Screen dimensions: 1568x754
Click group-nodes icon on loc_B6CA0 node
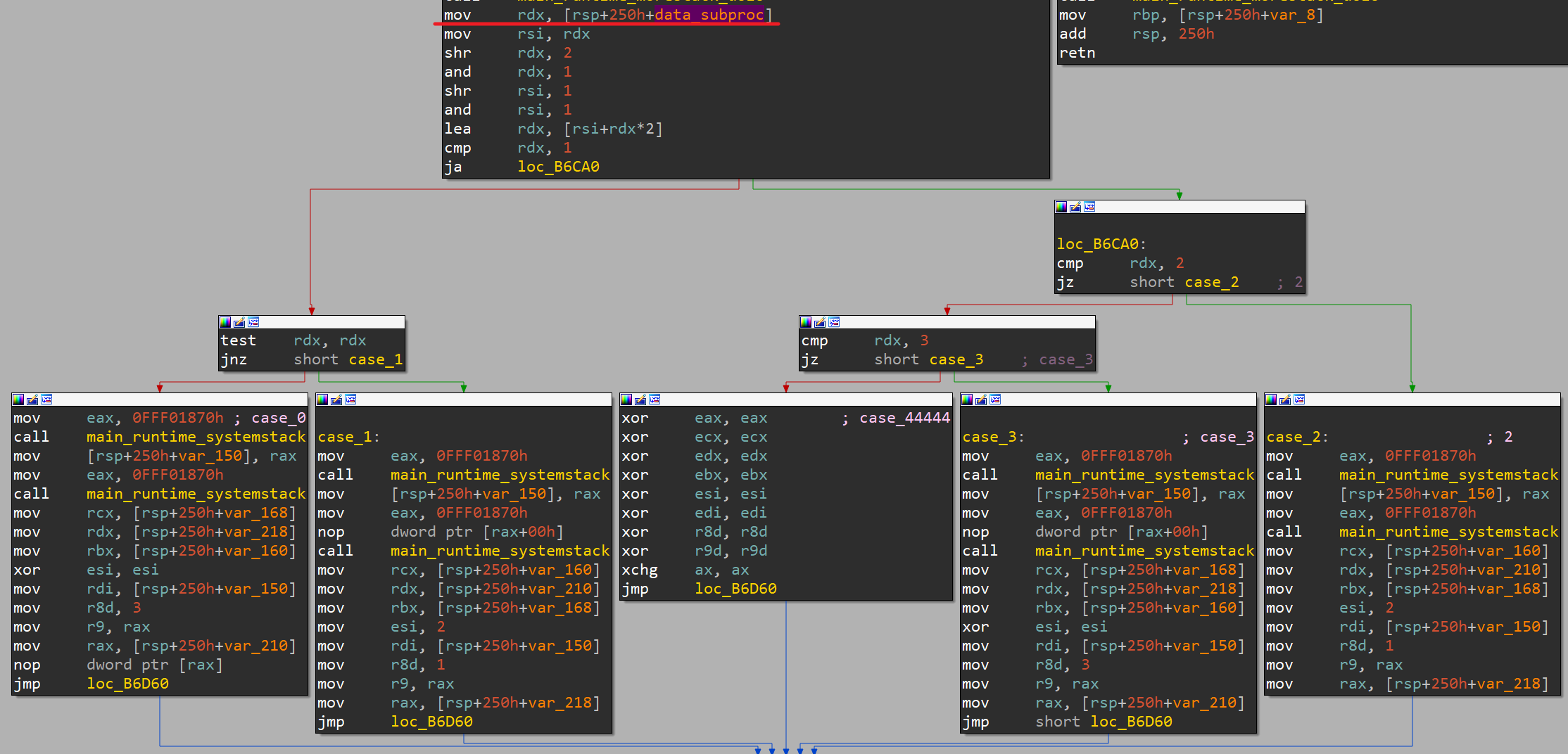(1089, 207)
